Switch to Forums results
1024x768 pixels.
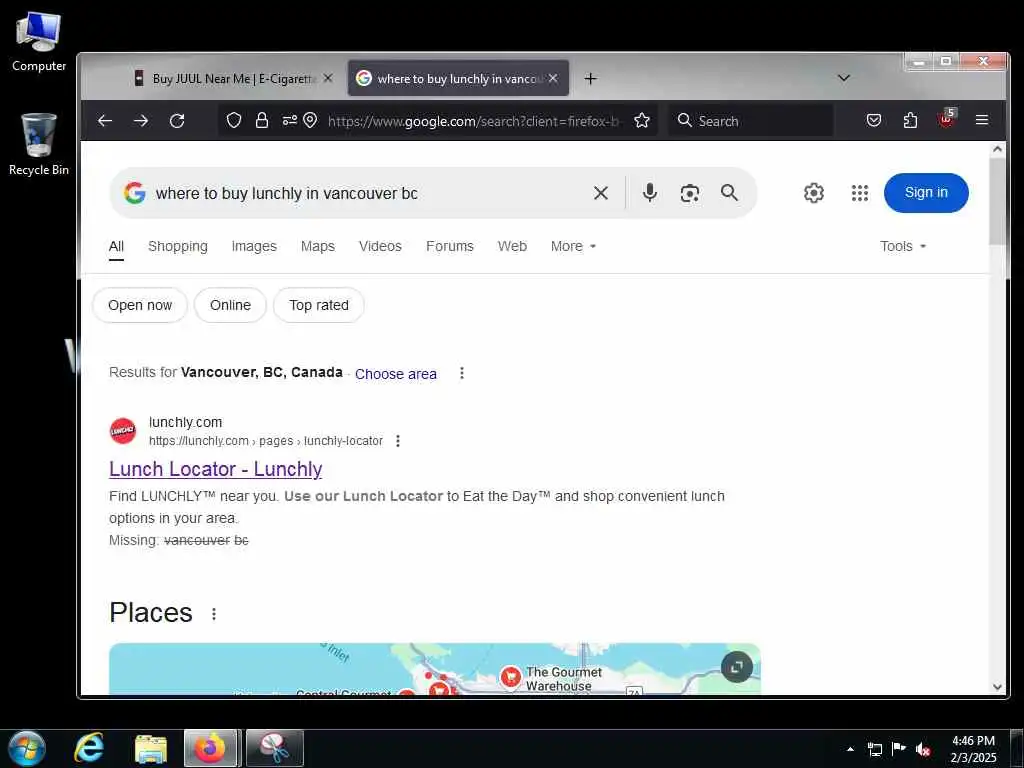point(450,246)
